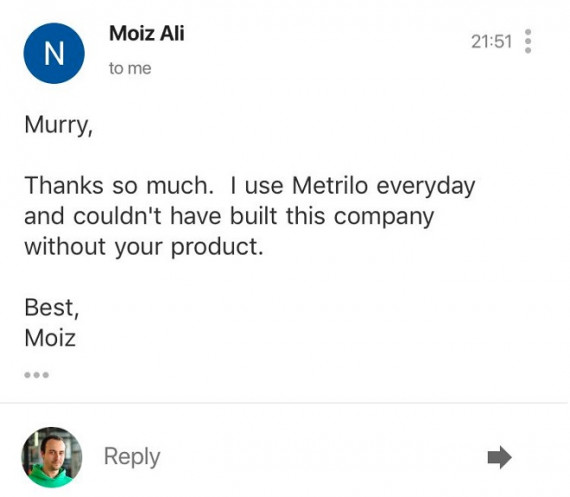Screen dimensions: 570x497
Task: Open the sender's blue N avatar
Action: [54, 53]
